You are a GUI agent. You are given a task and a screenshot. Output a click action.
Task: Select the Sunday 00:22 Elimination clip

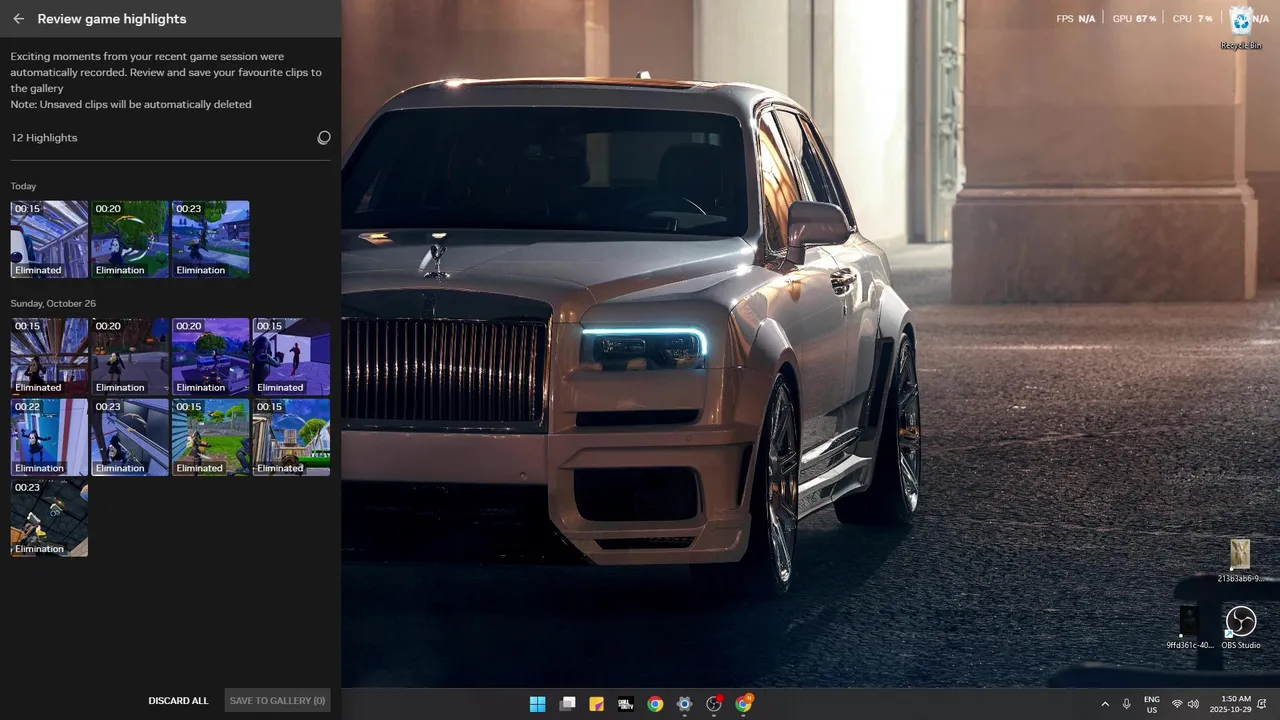click(x=49, y=437)
